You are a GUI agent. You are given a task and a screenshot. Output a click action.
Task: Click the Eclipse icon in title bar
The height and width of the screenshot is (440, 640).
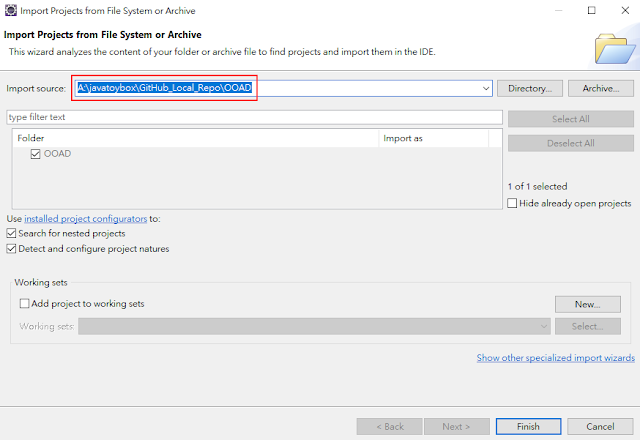point(11,11)
